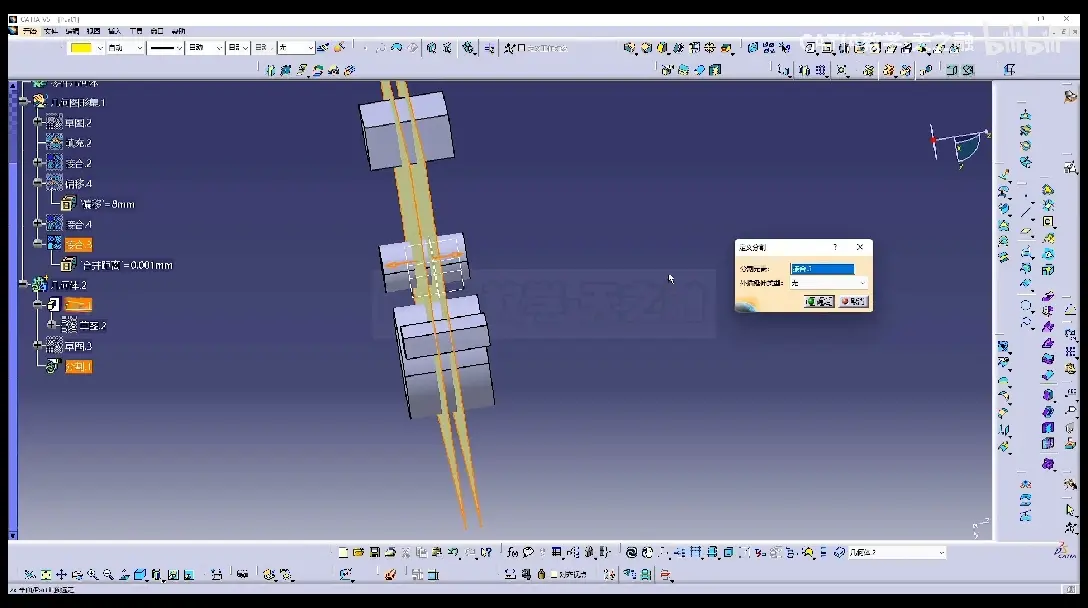
Task: Click the Save disk icon in bottom toolbar
Action: coord(375,552)
